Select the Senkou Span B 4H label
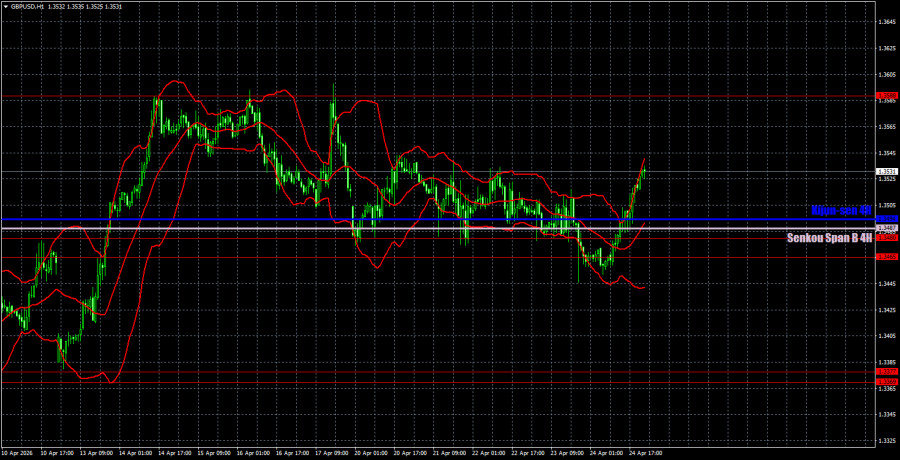The height and width of the screenshot is (460, 900). pyautogui.click(x=830, y=238)
